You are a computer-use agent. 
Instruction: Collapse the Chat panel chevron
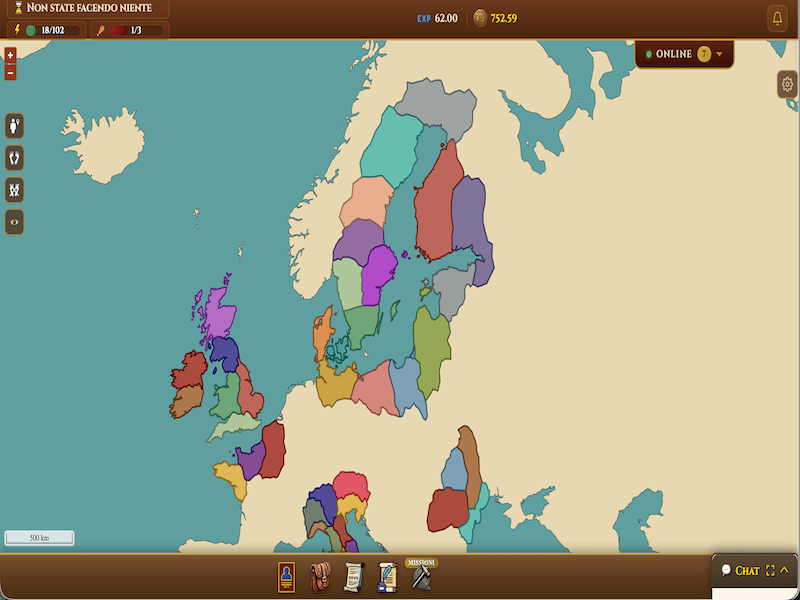coord(784,569)
